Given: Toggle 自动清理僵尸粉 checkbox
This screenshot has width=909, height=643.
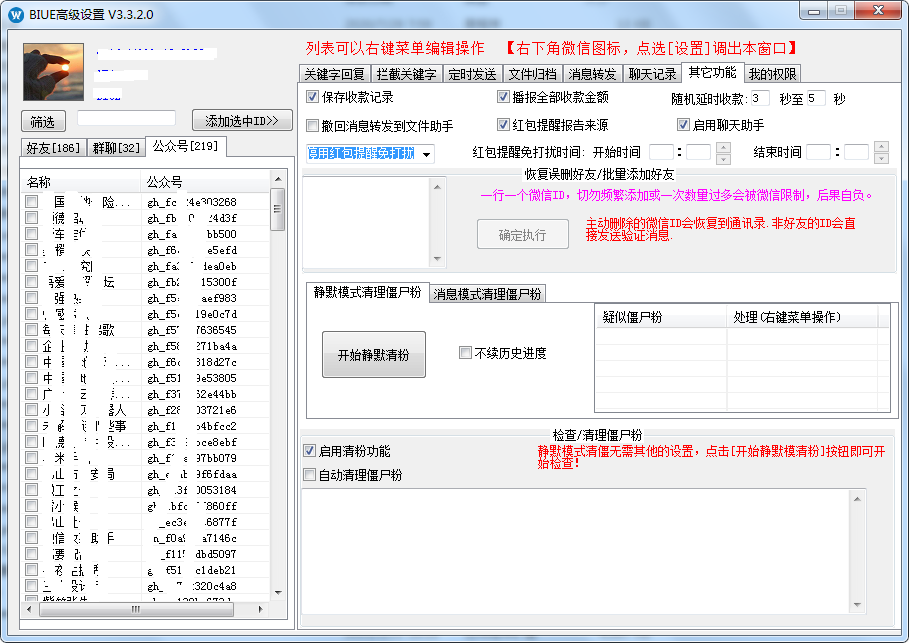Looking at the screenshot, I should 310,475.
